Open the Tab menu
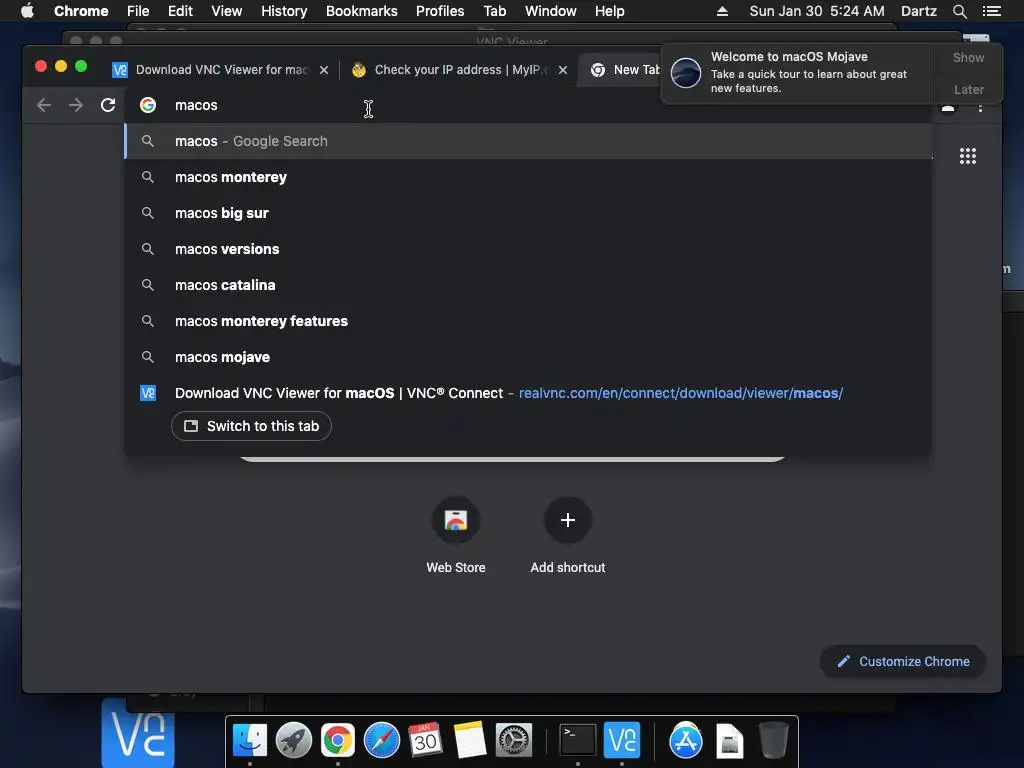1024x768 pixels. click(x=494, y=11)
